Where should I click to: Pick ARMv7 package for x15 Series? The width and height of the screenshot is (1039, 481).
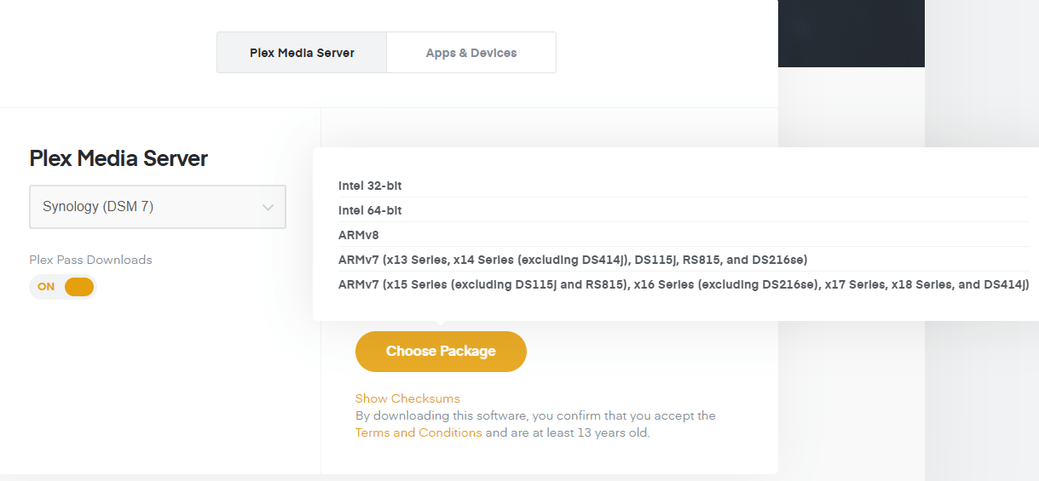[x=683, y=285]
